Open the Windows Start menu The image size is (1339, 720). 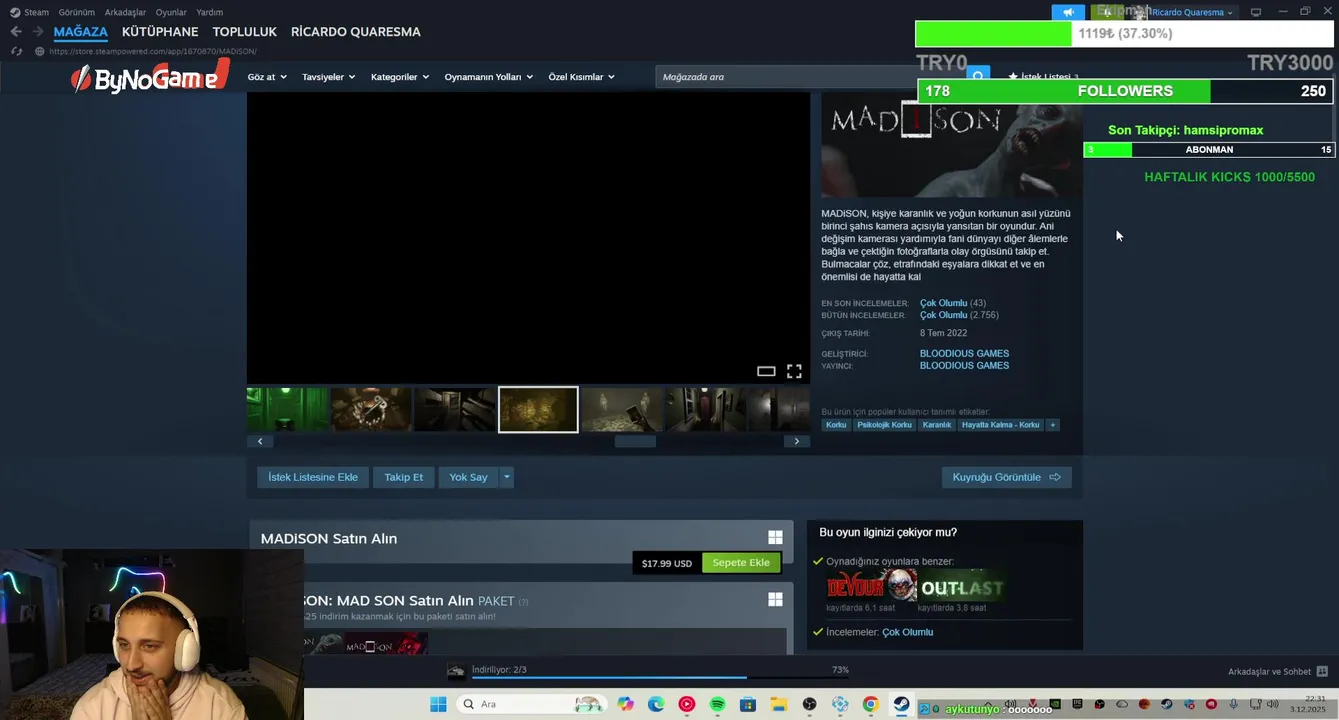coord(438,705)
